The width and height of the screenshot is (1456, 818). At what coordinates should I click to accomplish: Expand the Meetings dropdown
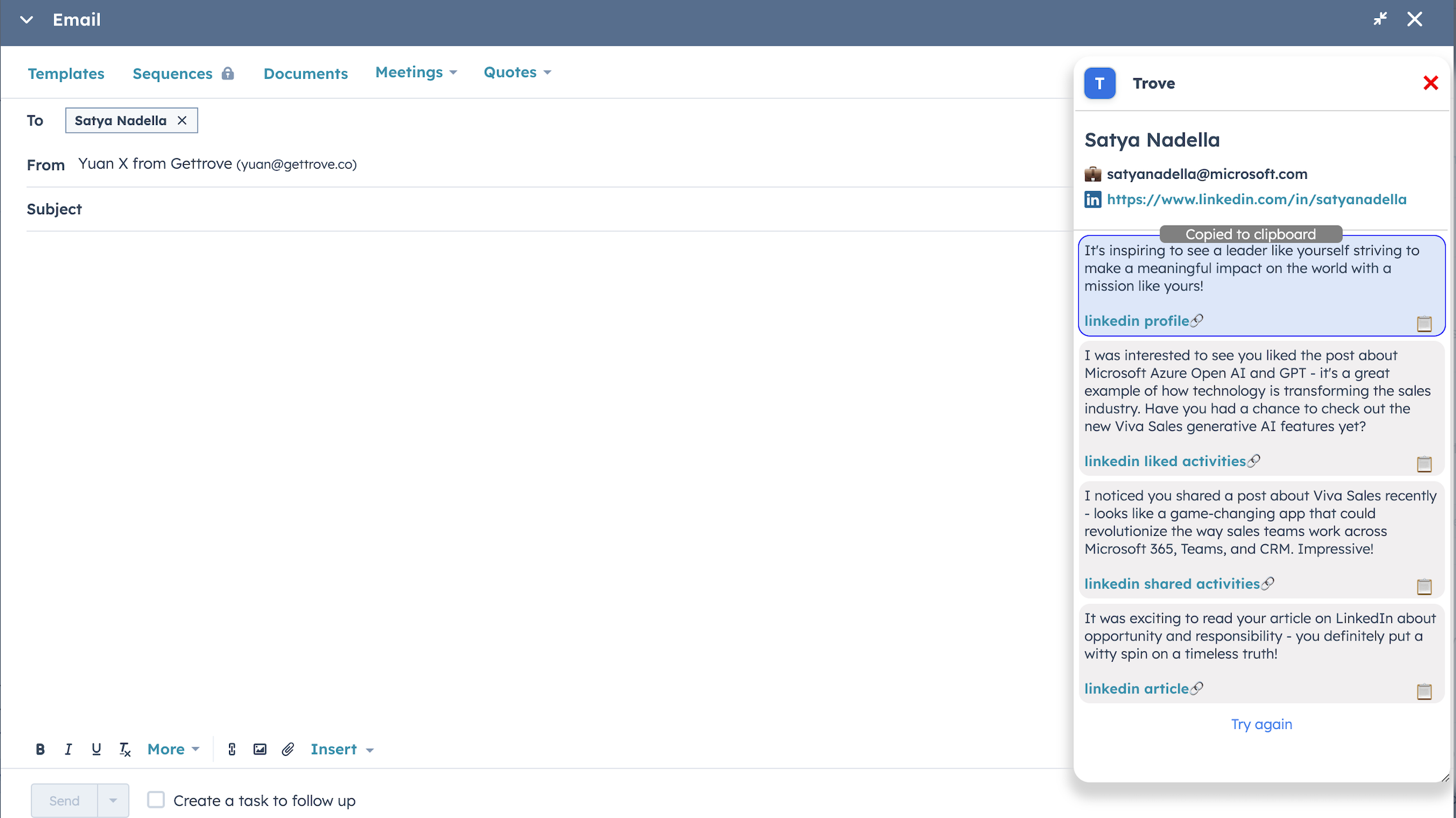(416, 72)
